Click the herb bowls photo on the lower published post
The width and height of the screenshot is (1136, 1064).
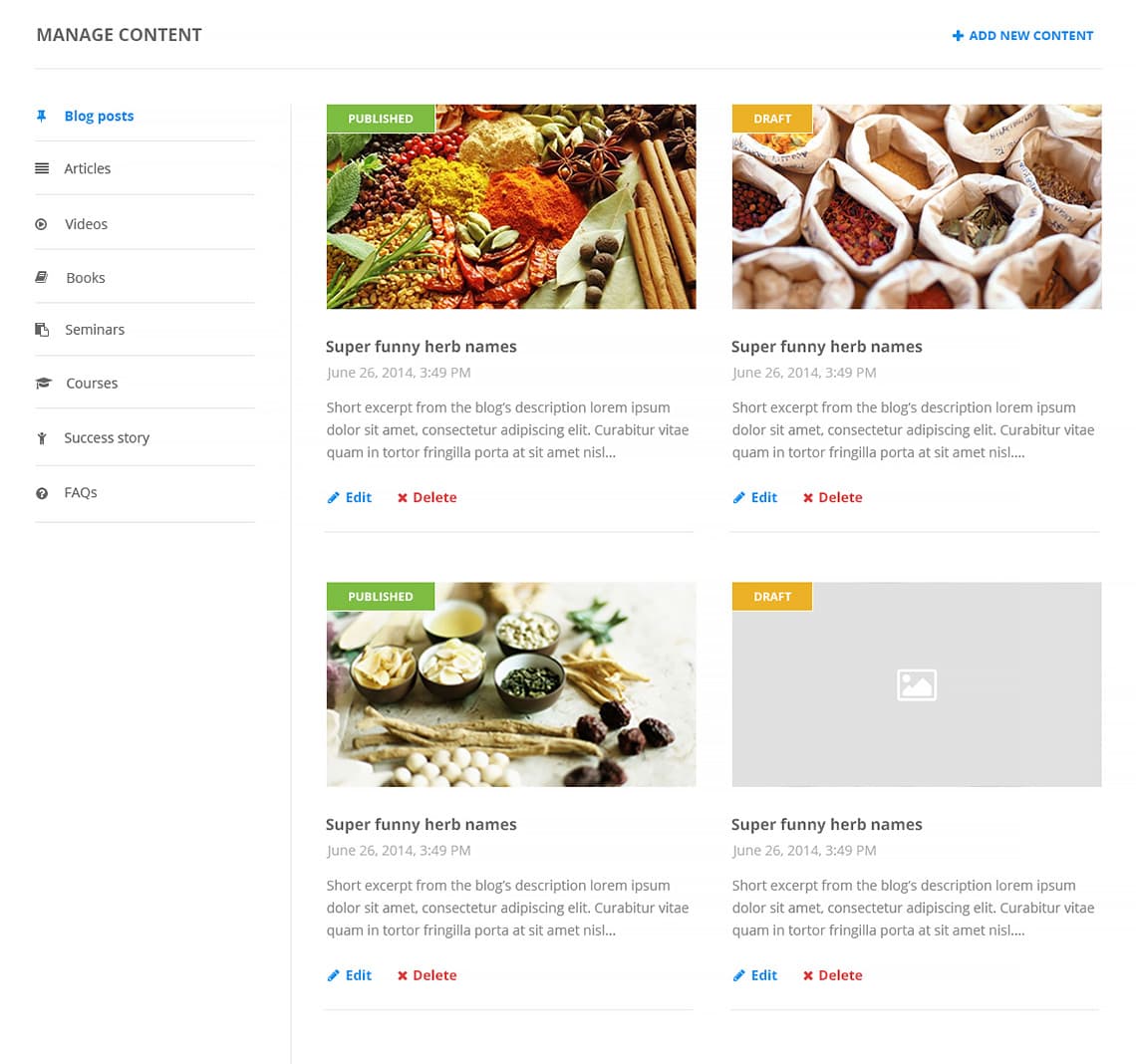pyautogui.click(x=510, y=684)
